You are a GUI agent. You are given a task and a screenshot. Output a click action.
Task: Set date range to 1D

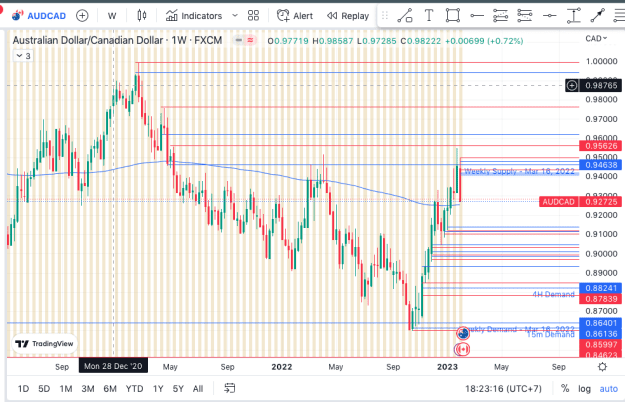(x=24, y=388)
